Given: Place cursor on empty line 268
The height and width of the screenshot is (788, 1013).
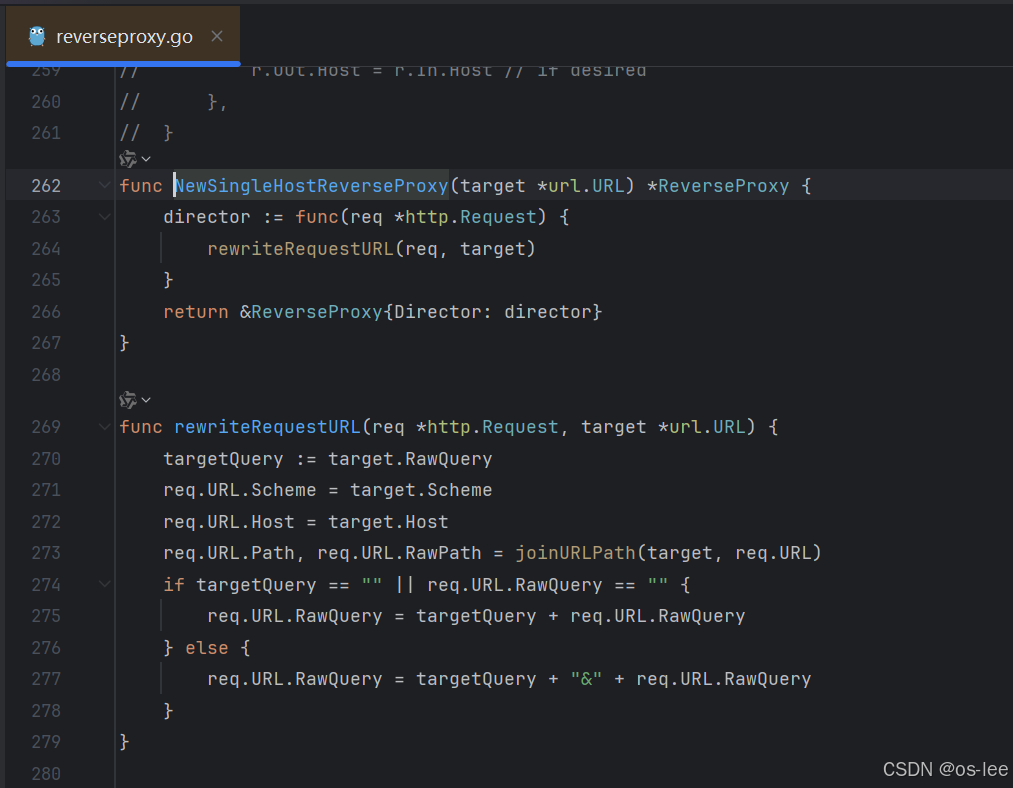Looking at the screenshot, I should coord(400,375).
